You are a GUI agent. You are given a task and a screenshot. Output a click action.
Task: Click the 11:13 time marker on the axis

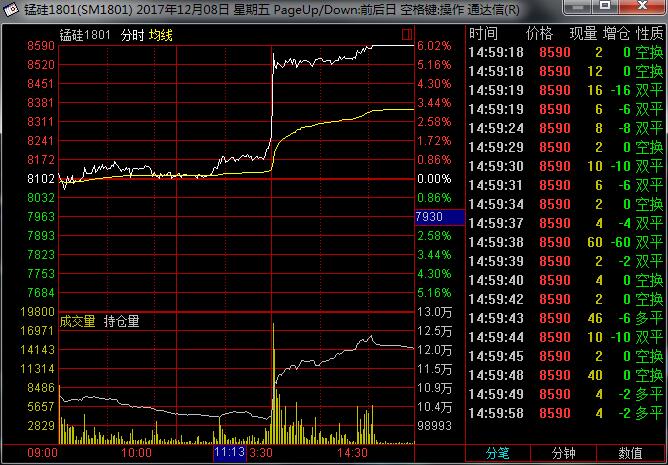[x=229, y=453]
